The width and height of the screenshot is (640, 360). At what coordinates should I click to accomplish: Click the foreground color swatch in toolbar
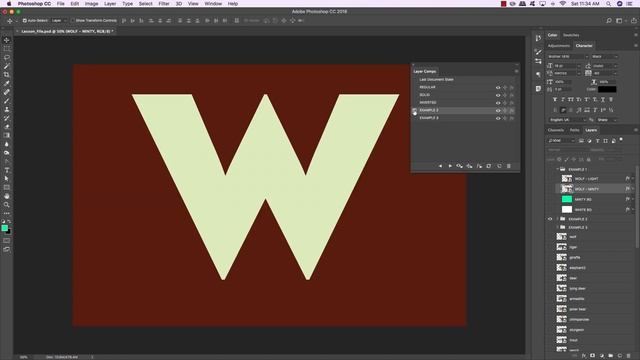click(x=4, y=228)
